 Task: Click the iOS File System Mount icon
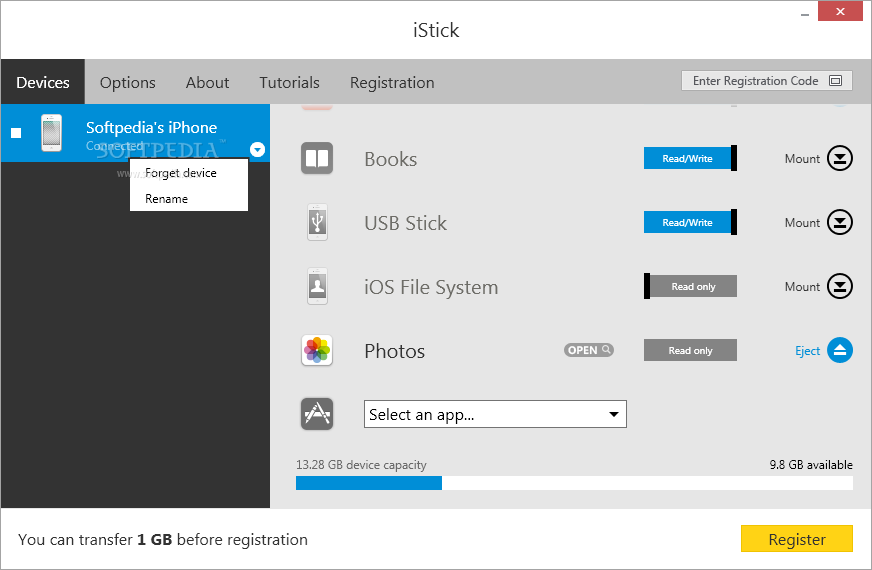tap(840, 286)
